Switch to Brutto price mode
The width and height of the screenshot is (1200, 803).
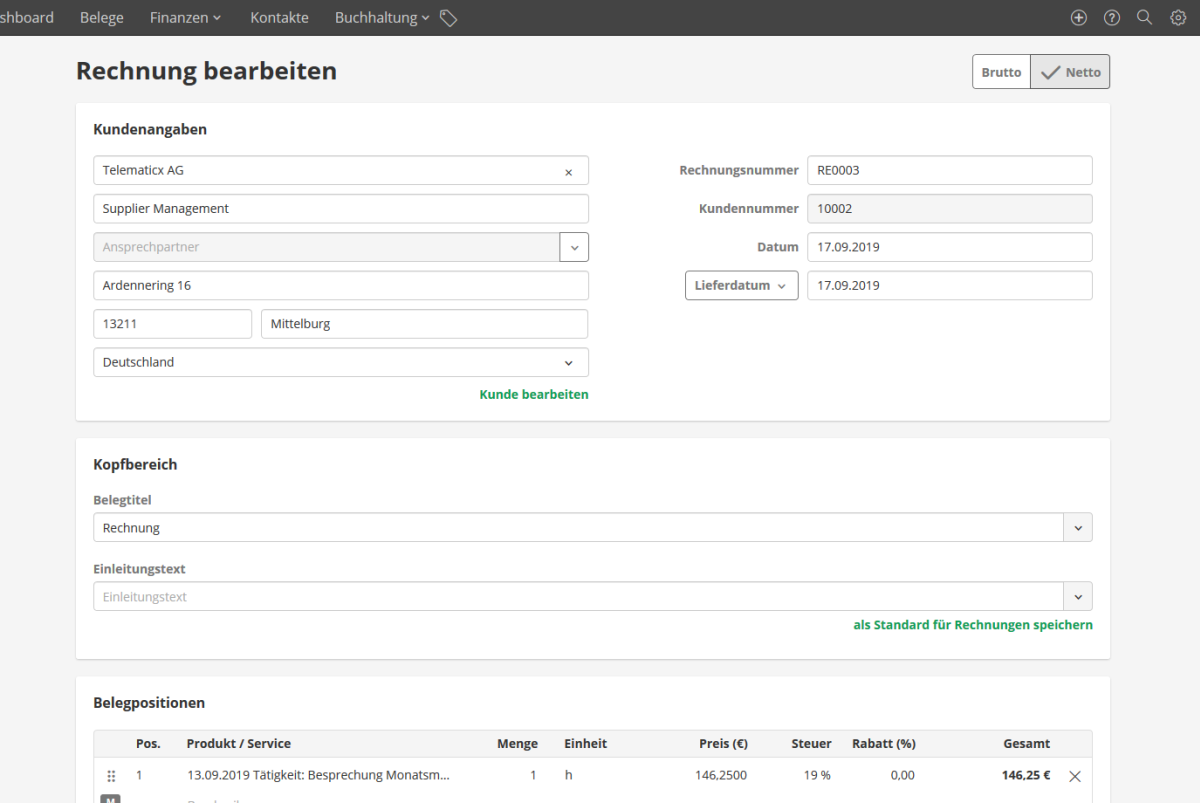1001,72
